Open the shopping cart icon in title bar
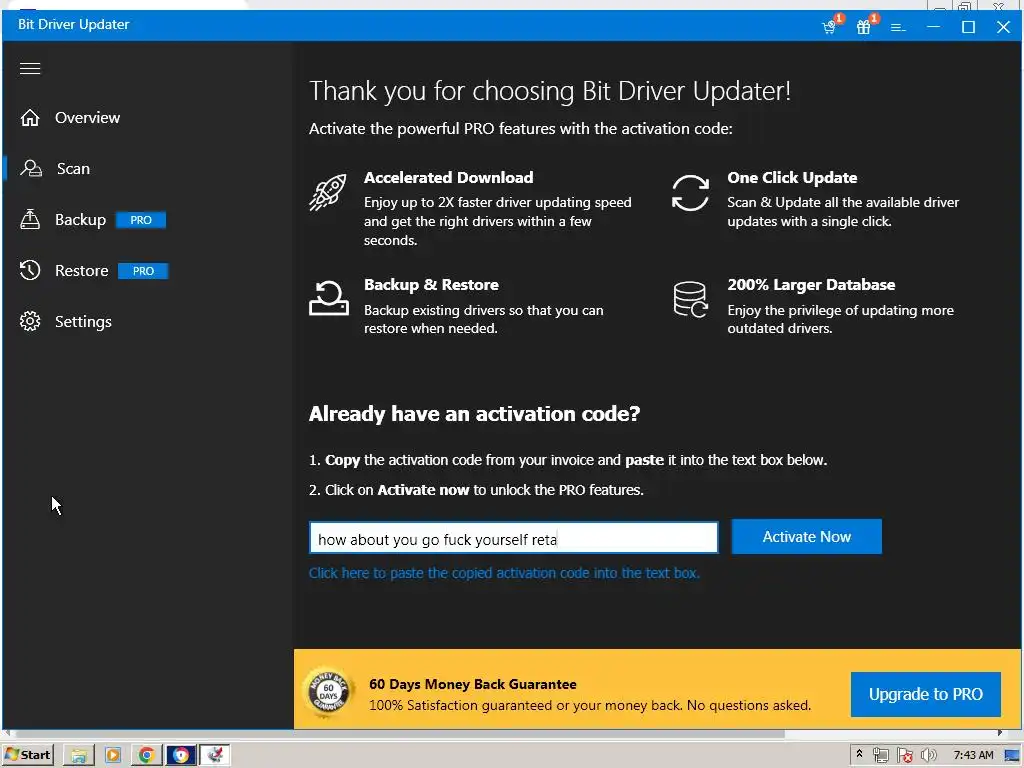This screenshot has width=1024, height=768. [x=829, y=27]
